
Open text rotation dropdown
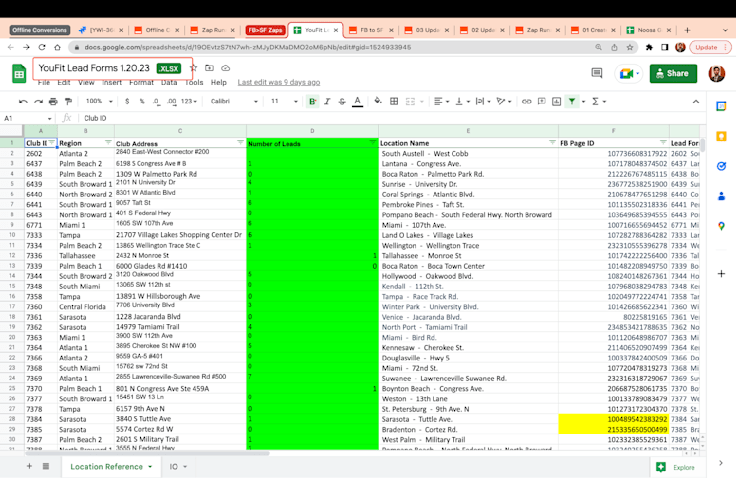click(504, 101)
